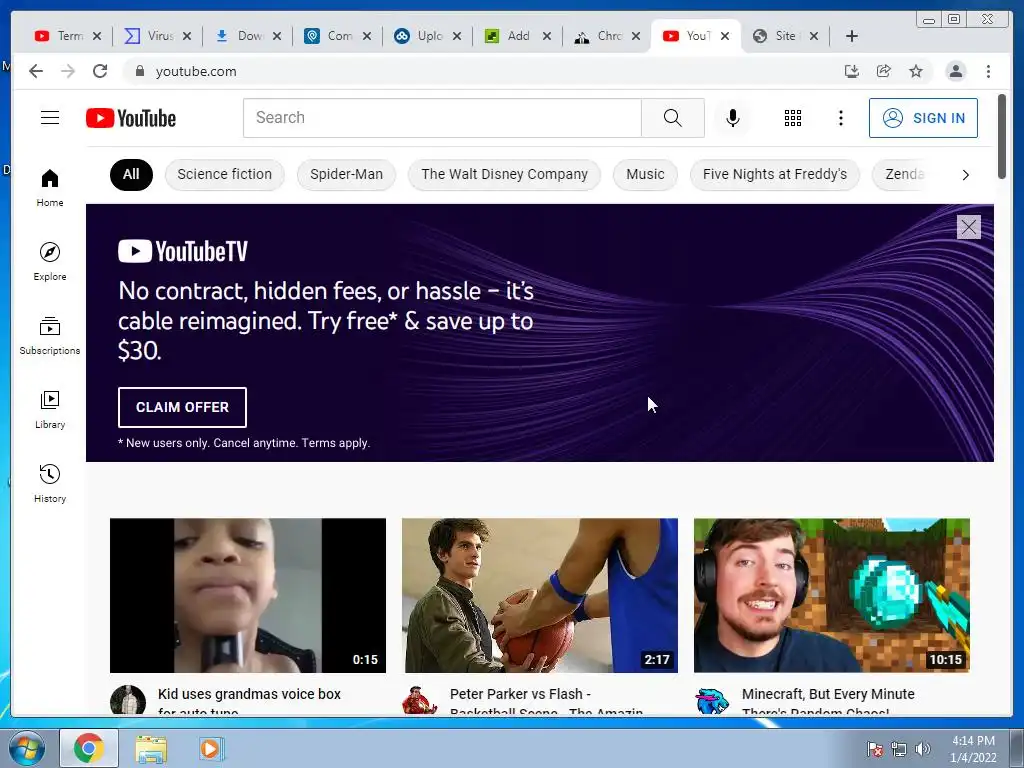Open Explore in the sidebar
This screenshot has height=768, width=1024.
click(x=50, y=262)
